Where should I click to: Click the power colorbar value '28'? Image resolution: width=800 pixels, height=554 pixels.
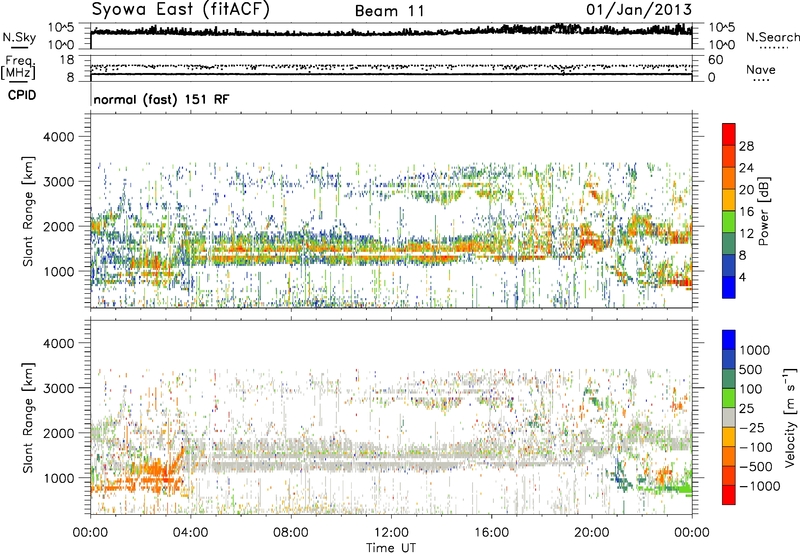tap(746, 146)
